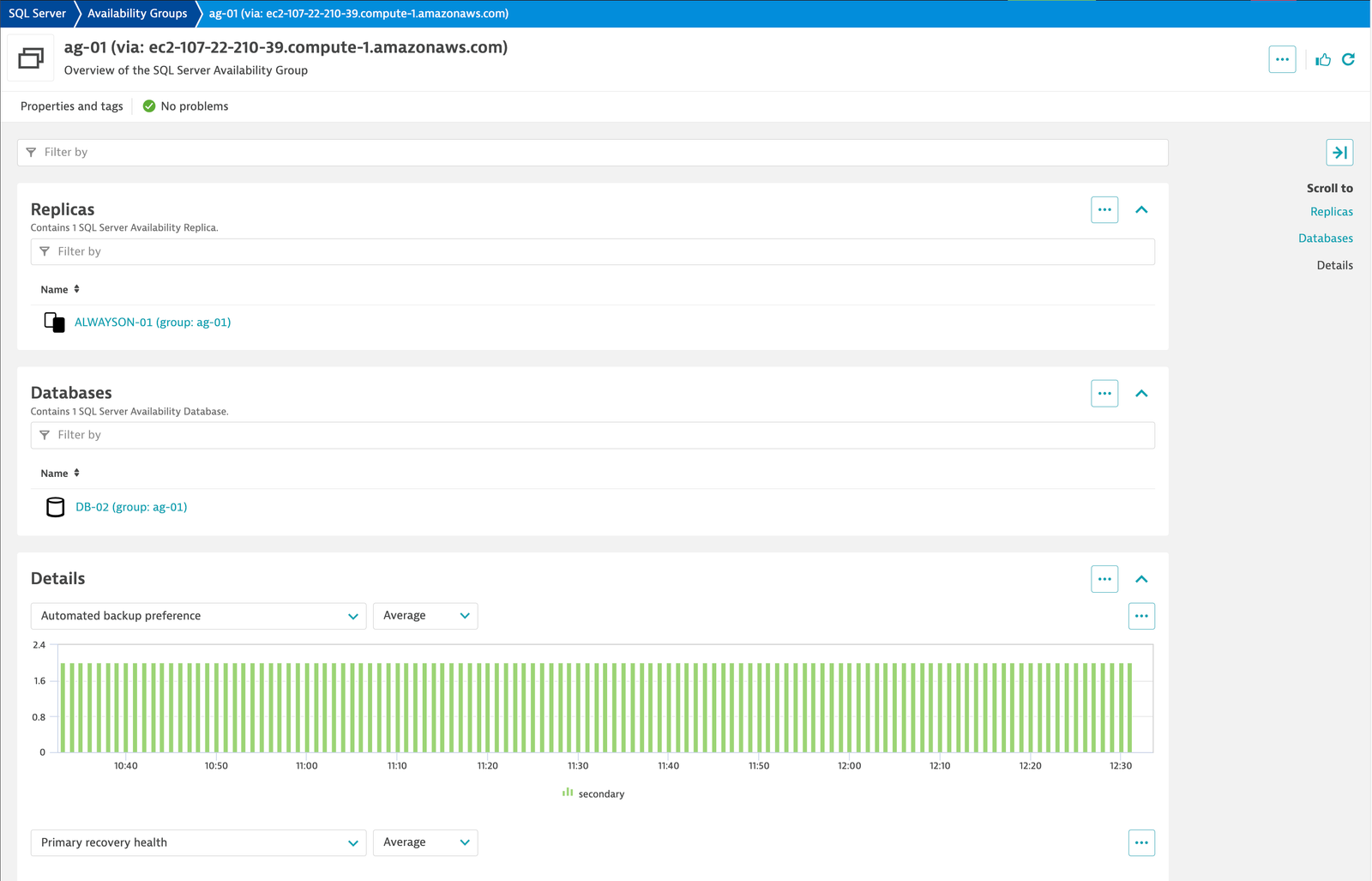Open Average dropdown for recovery health chart

tap(425, 842)
